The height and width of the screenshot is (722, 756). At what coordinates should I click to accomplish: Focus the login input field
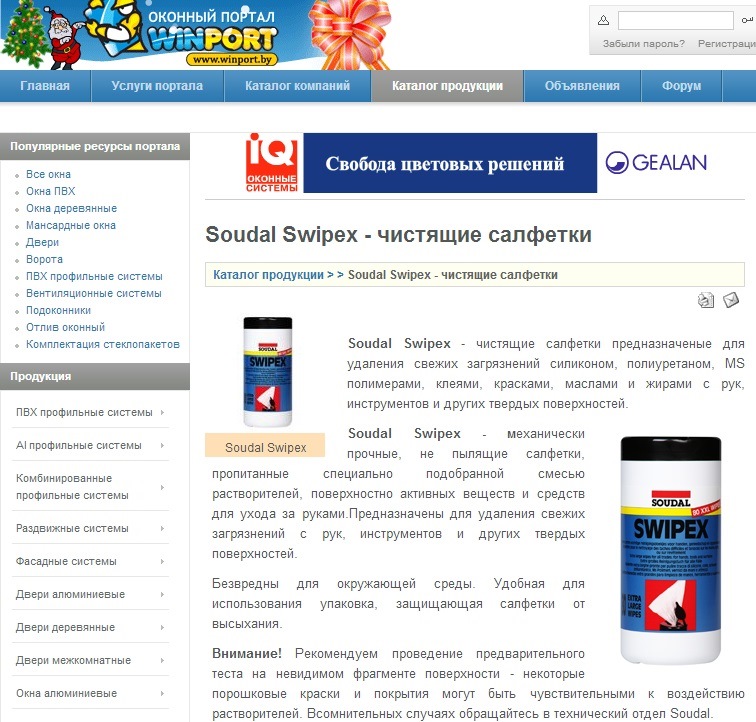click(675, 20)
